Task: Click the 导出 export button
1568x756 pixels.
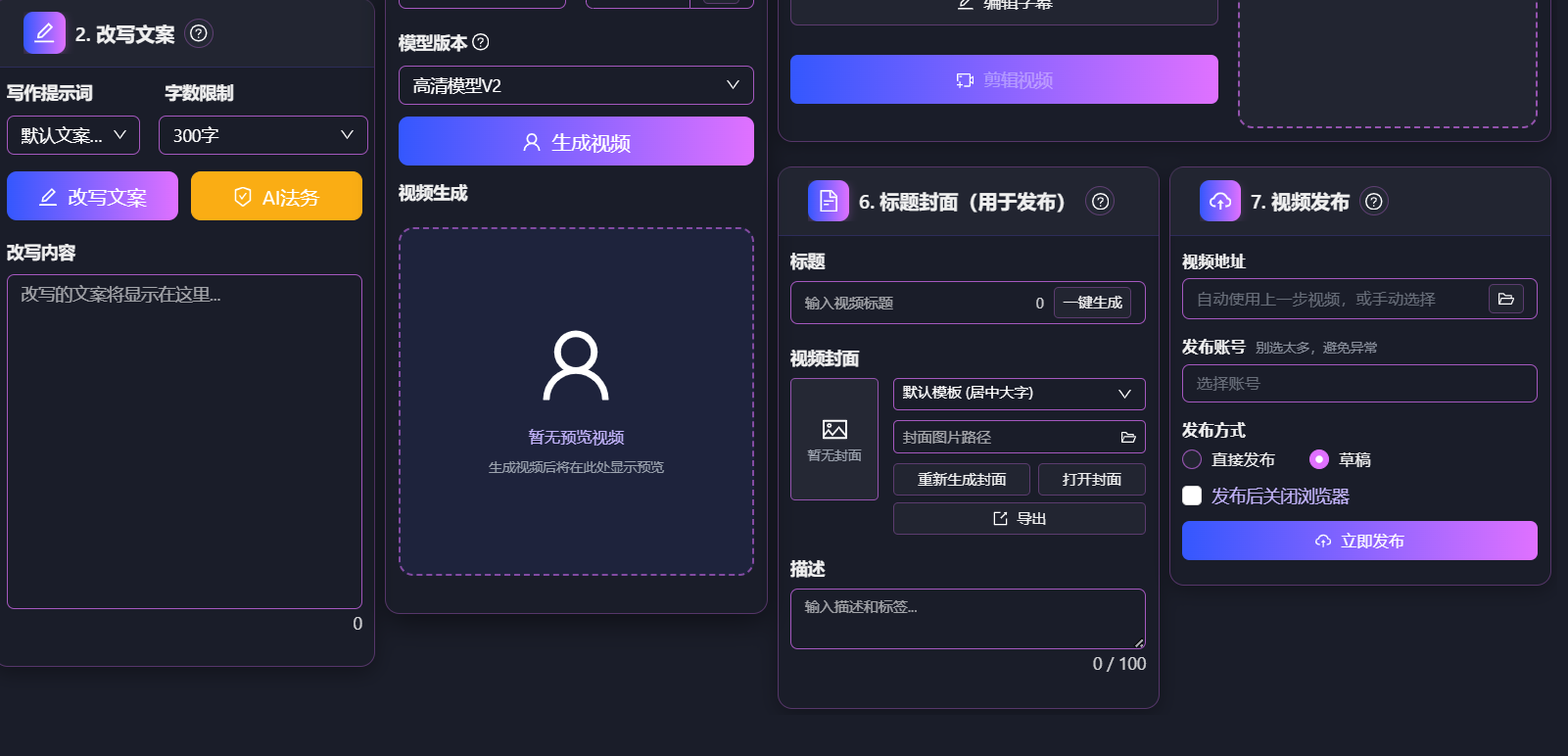Action: 1020,518
